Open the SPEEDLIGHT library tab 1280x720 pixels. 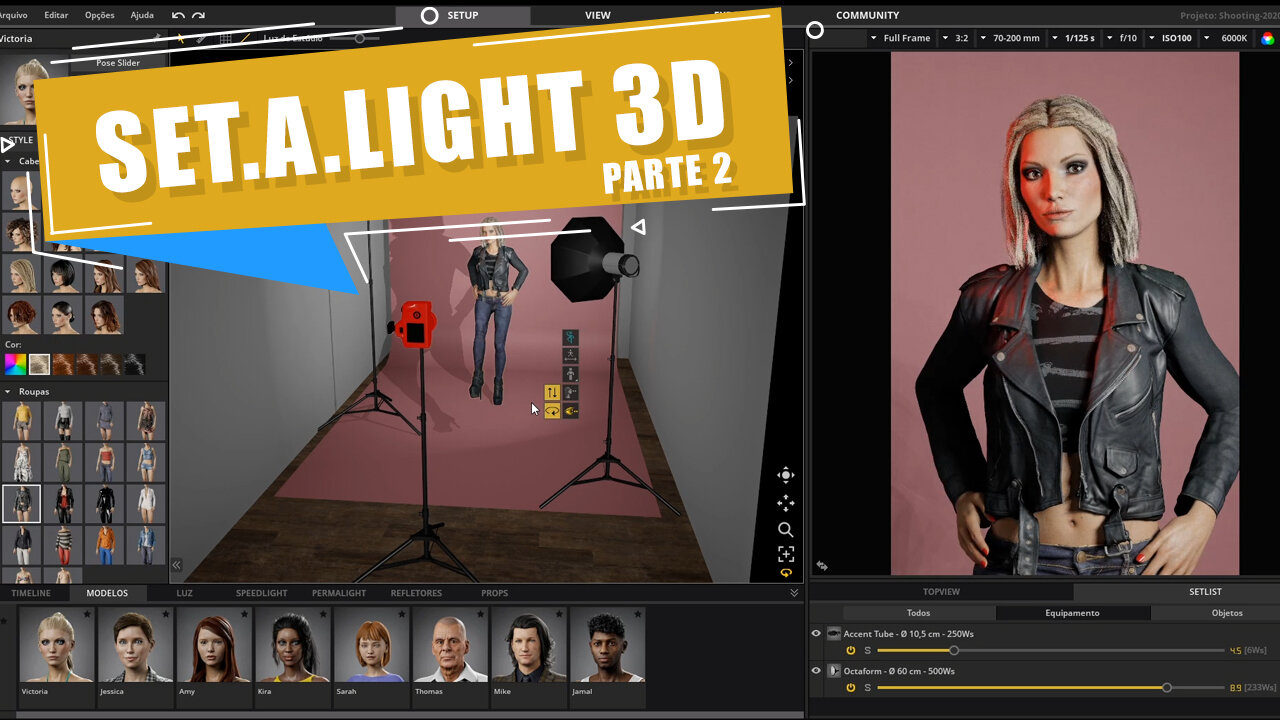point(261,593)
